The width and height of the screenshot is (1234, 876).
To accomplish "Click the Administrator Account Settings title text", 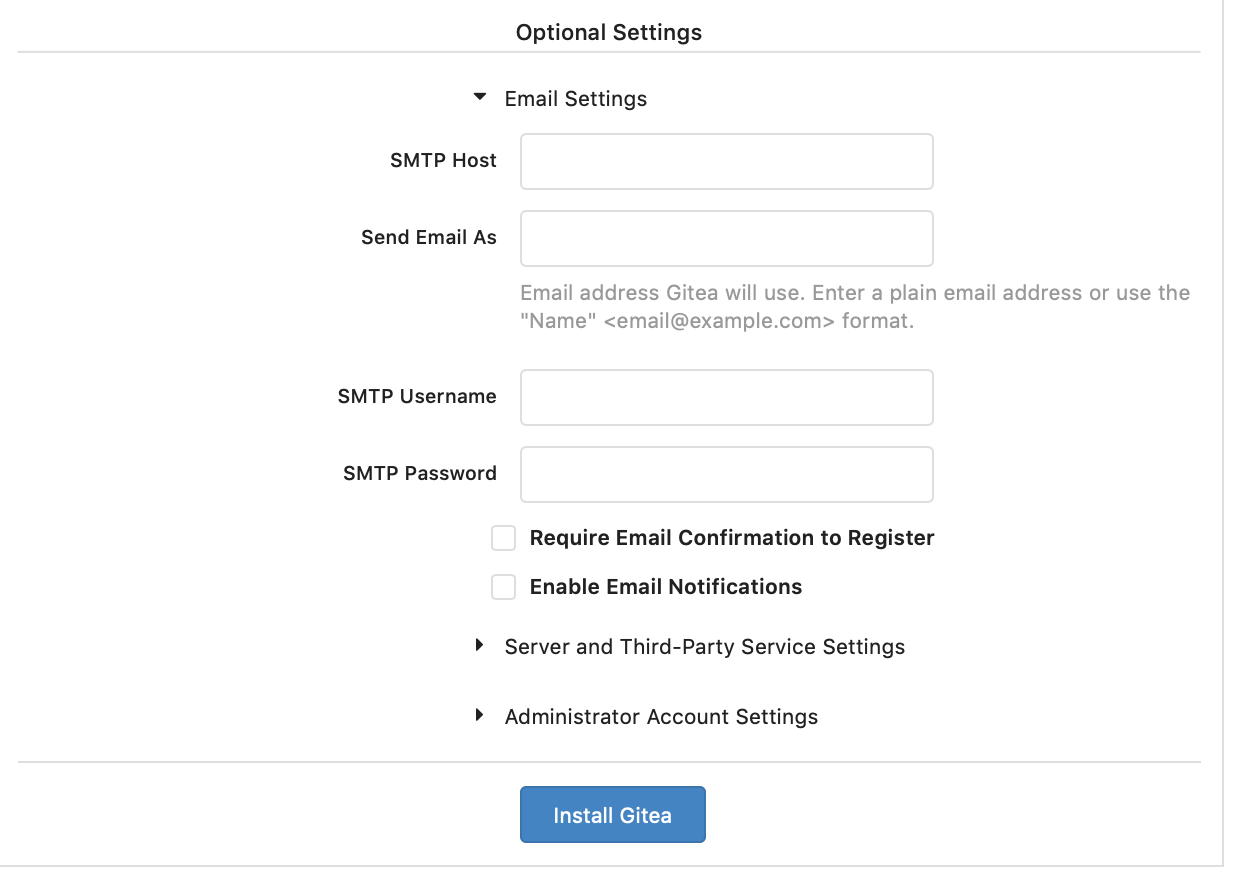I will click(661, 717).
